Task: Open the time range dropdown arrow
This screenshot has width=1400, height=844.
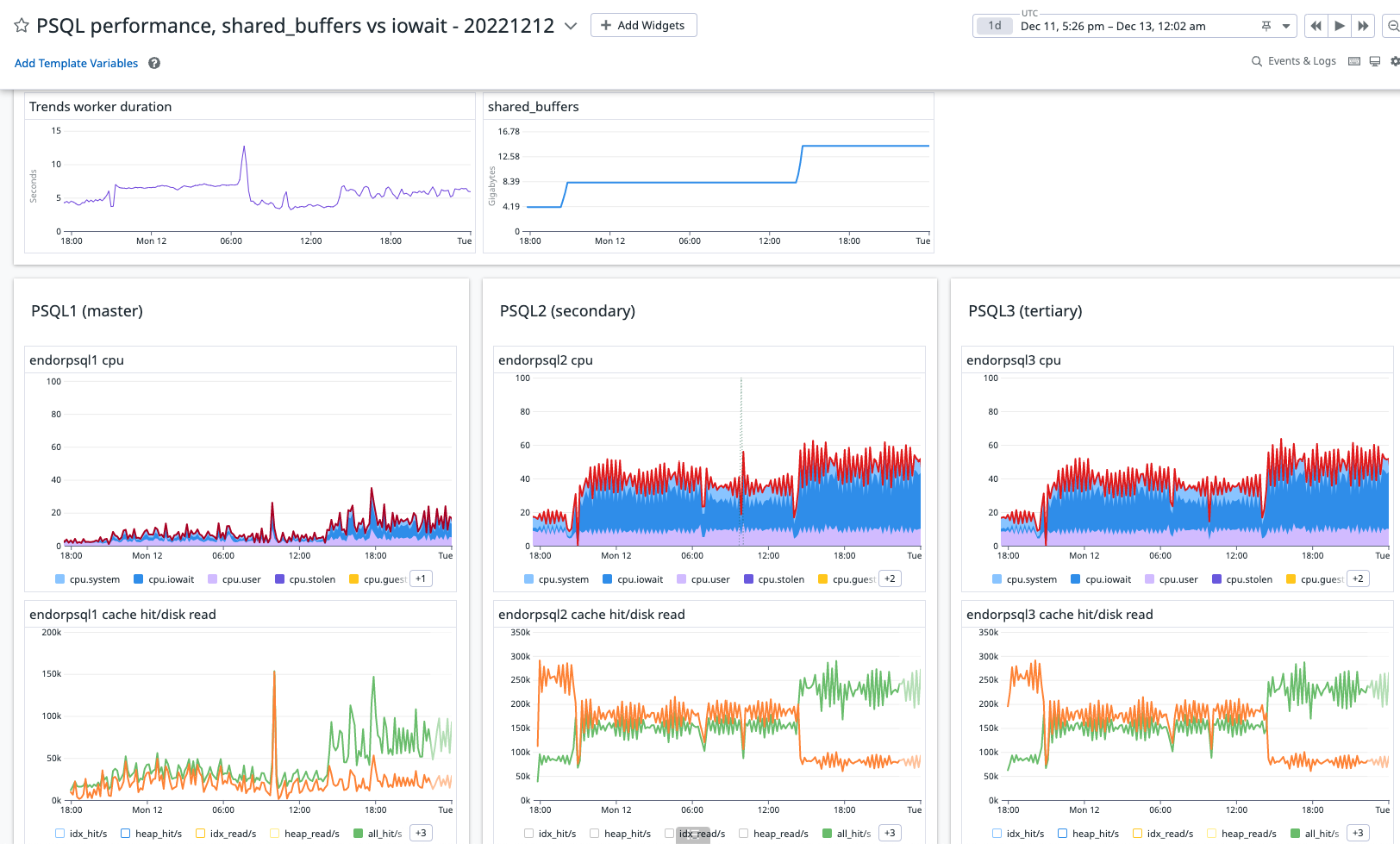Action: tap(1286, 26)
